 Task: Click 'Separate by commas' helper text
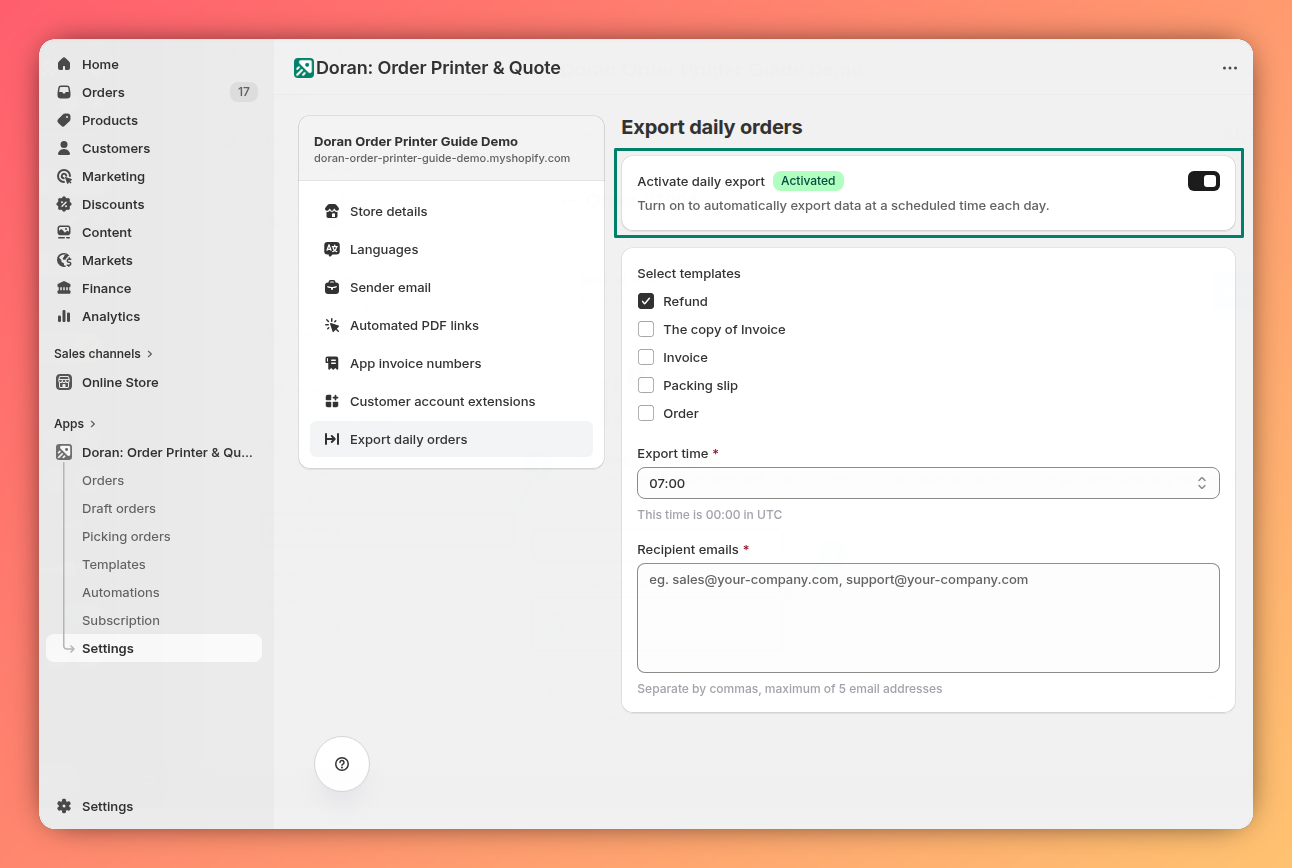[x=790, y=689]
